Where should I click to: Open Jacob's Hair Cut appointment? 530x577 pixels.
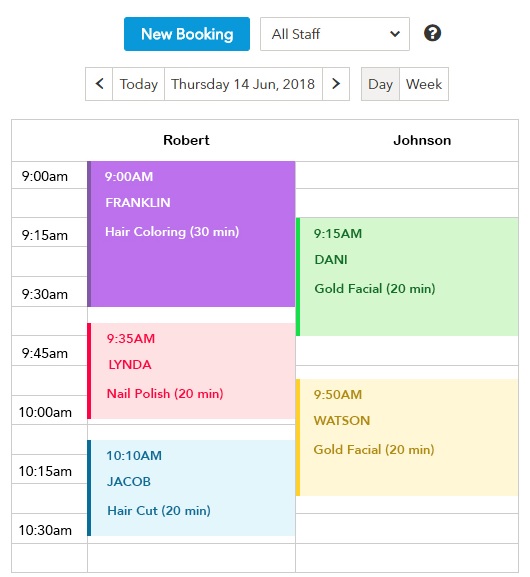point(191,488)
